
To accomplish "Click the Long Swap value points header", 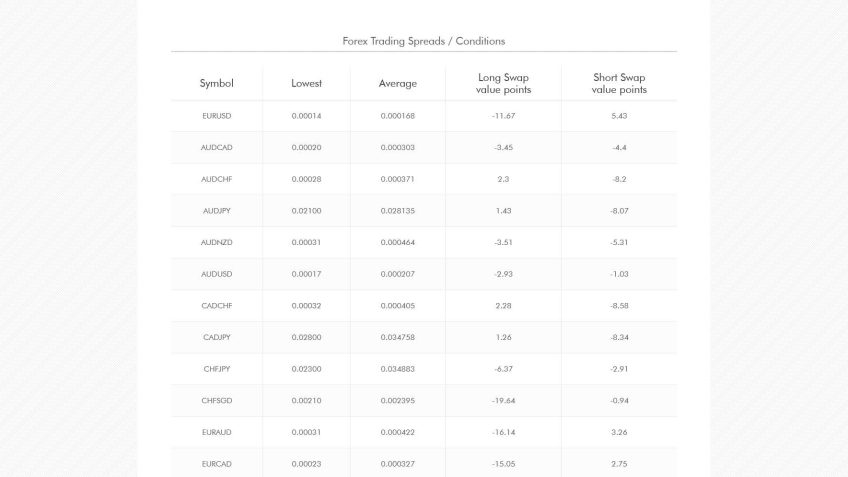I will 503,84.
